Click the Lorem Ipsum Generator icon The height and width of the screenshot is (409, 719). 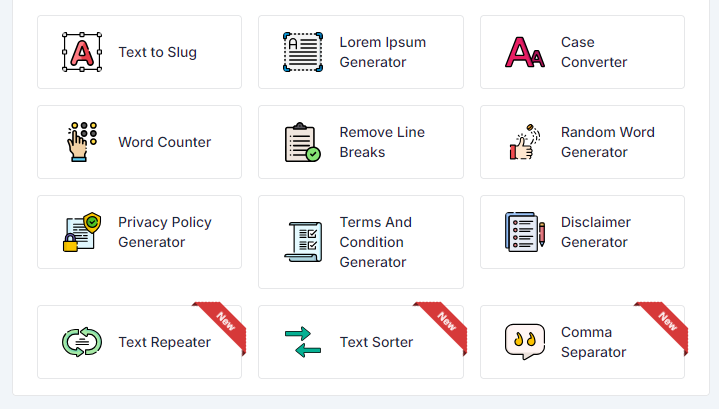point(303,52)
